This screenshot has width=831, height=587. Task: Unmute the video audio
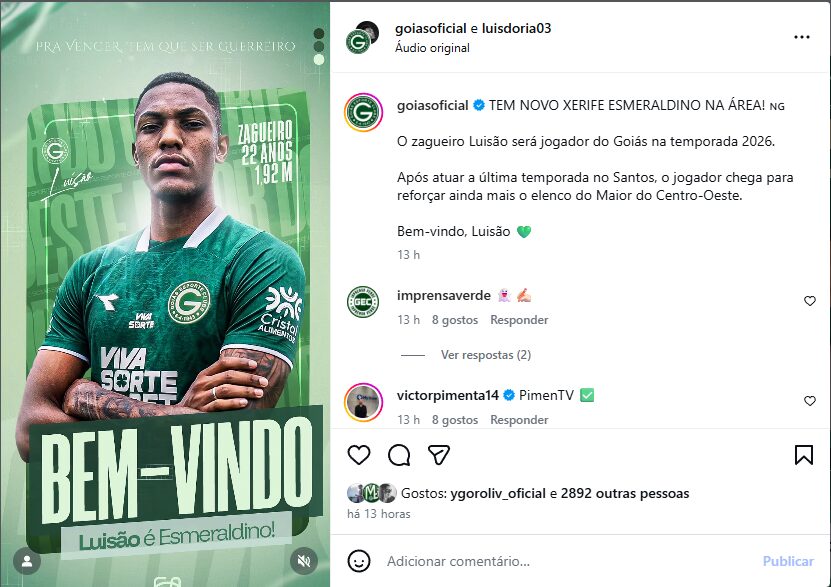point(304,561)
